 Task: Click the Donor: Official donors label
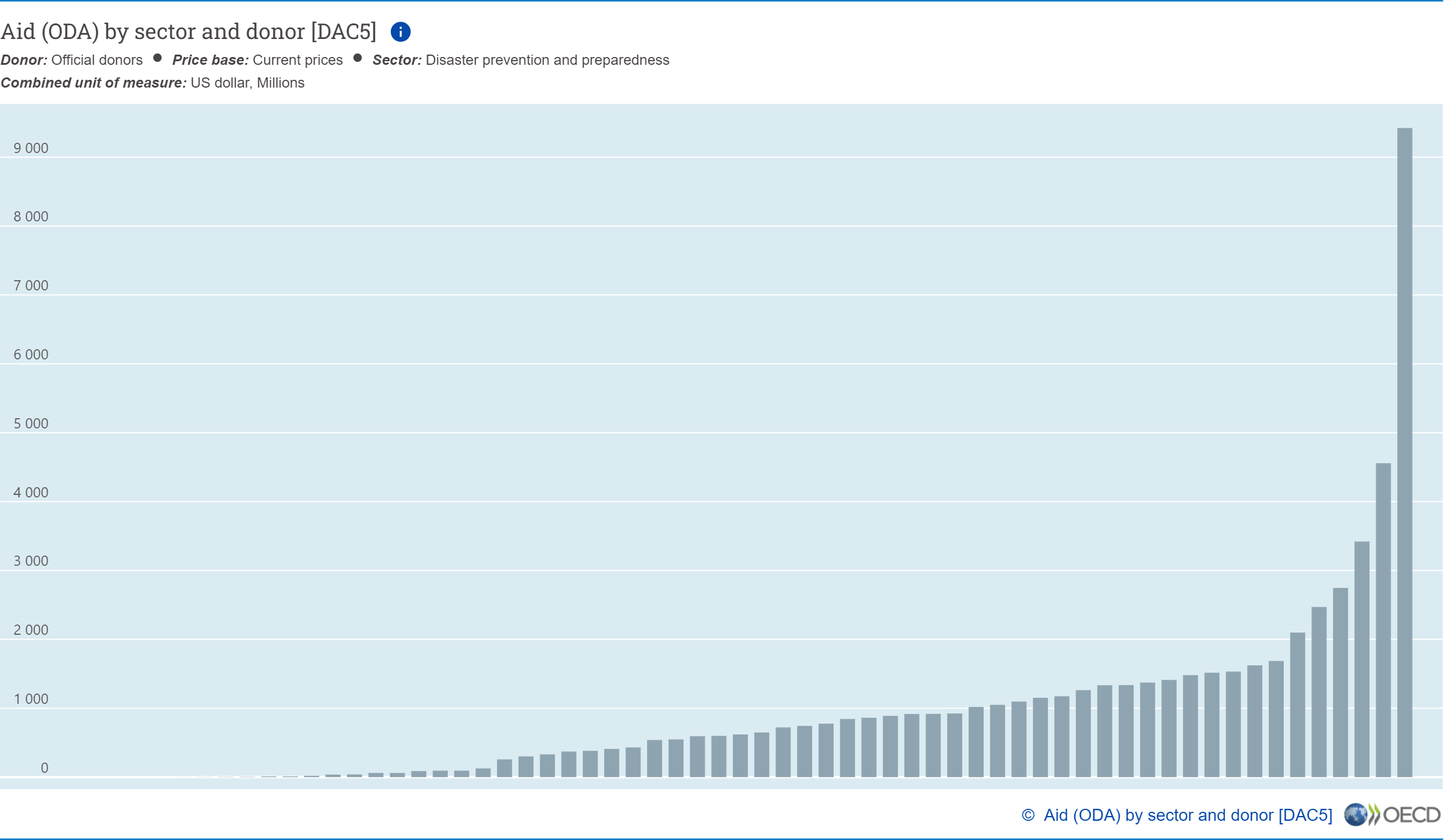[x=71, y=60]
